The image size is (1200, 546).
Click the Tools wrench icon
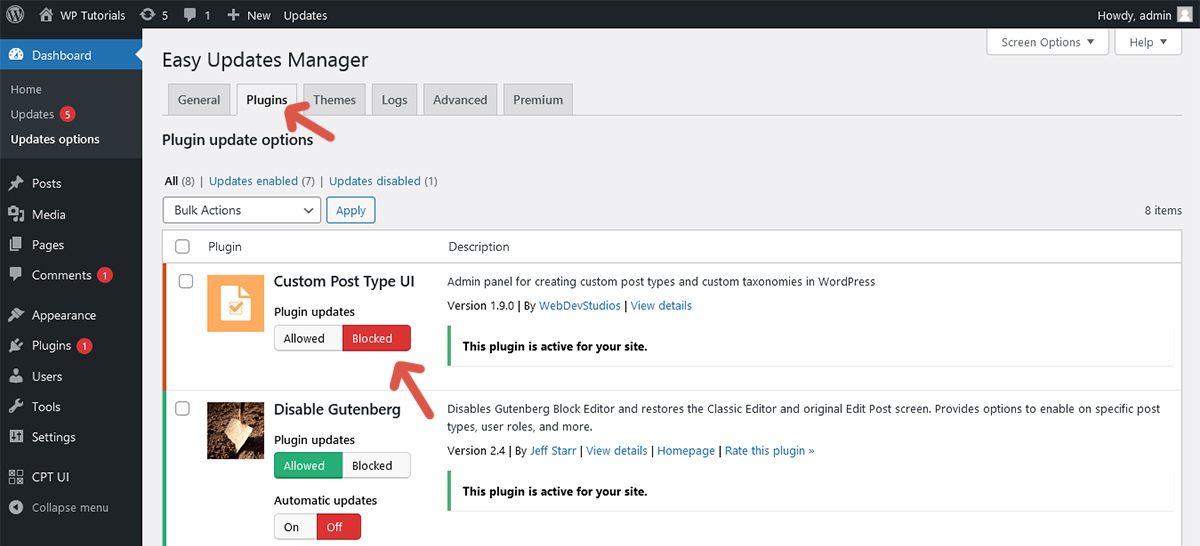pyautogui.click(x=16, y=407)
